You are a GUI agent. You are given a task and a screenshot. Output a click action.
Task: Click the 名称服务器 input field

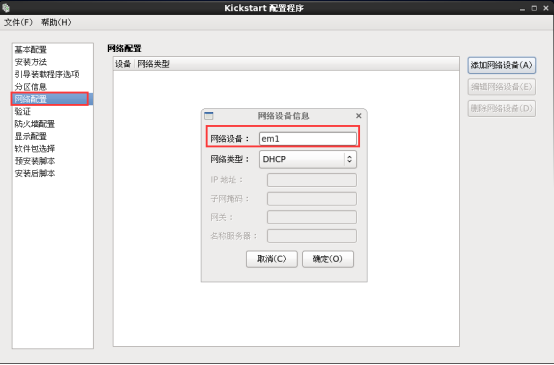[x=312, y=236]
